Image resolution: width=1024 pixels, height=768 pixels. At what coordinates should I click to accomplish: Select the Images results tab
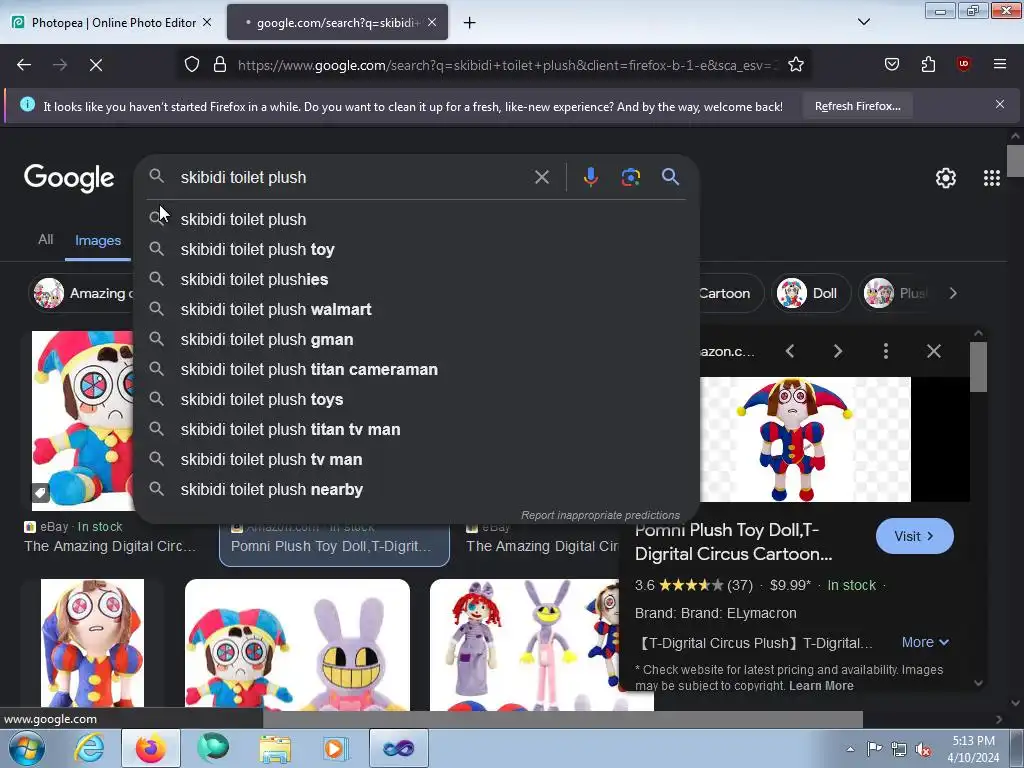tap(98, 240)
